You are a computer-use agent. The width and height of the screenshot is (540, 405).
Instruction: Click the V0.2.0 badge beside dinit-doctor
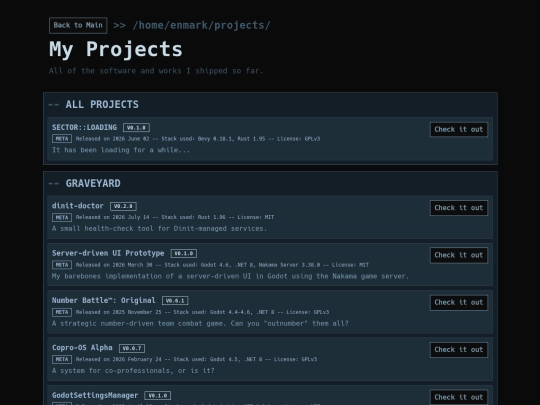[123, 206]
